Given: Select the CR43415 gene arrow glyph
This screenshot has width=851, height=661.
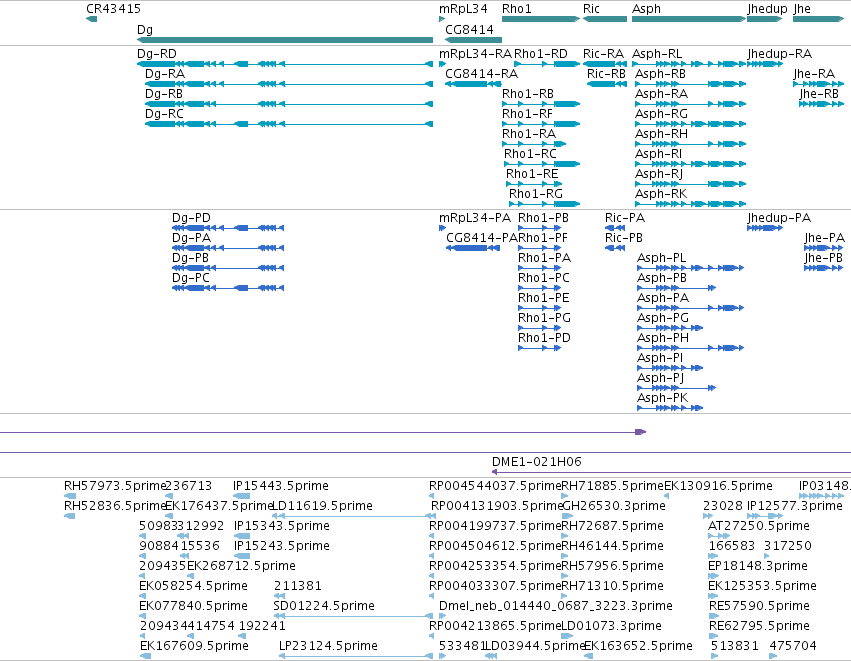Looking at the screenshot, I should point(91,19).
